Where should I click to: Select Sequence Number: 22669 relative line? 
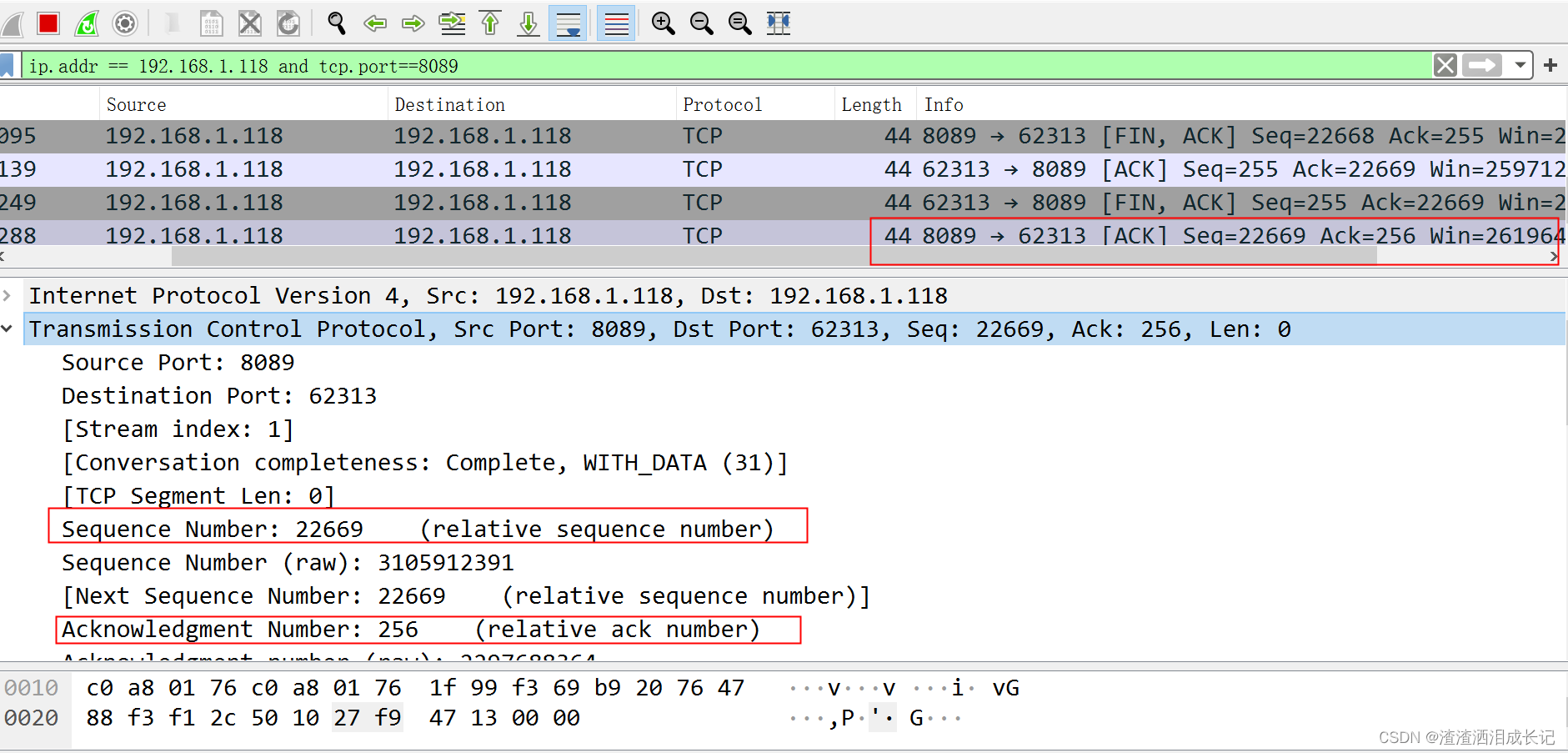pos(418,530)
